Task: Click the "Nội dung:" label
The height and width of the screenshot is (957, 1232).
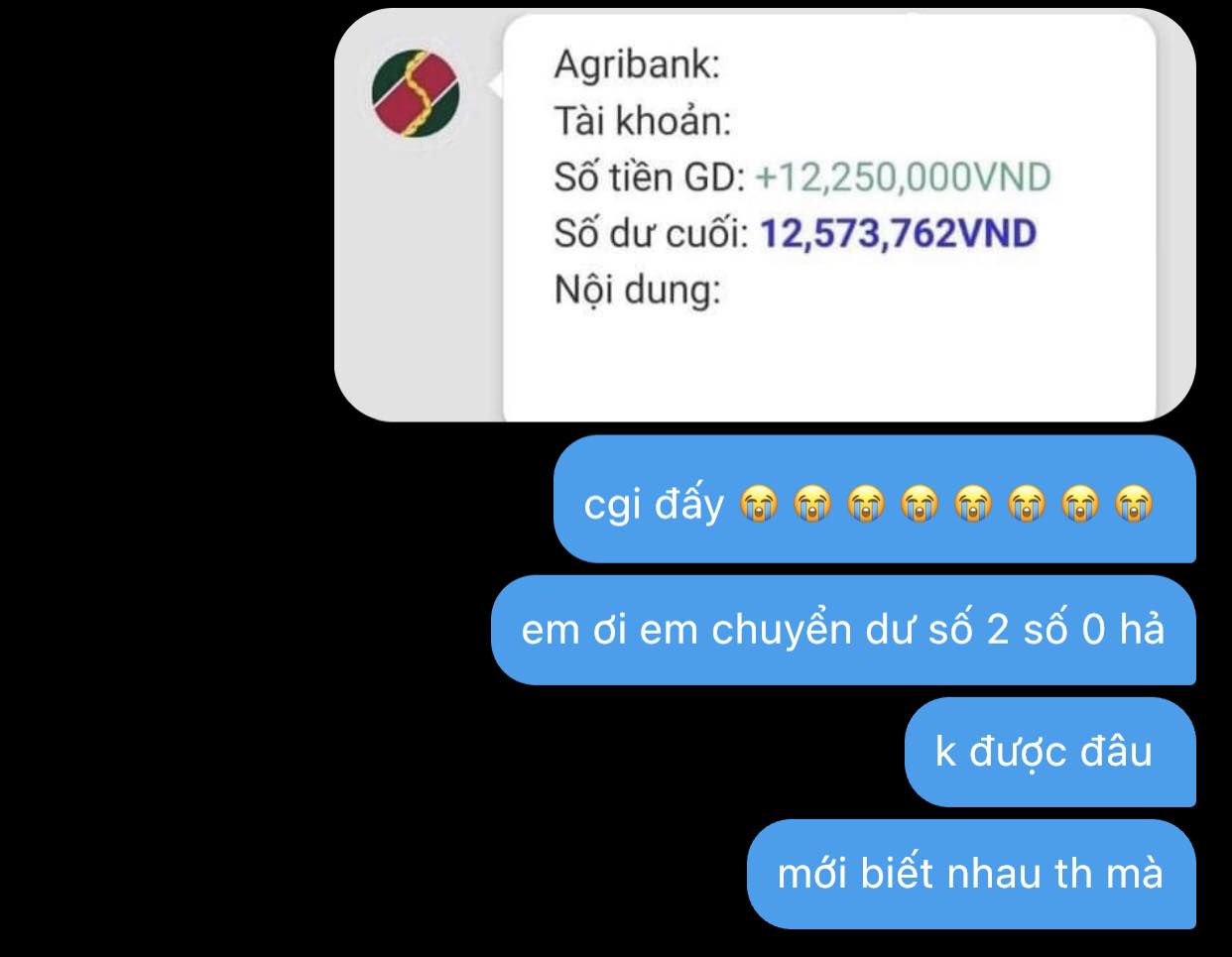Action: (x=637, y=291)
